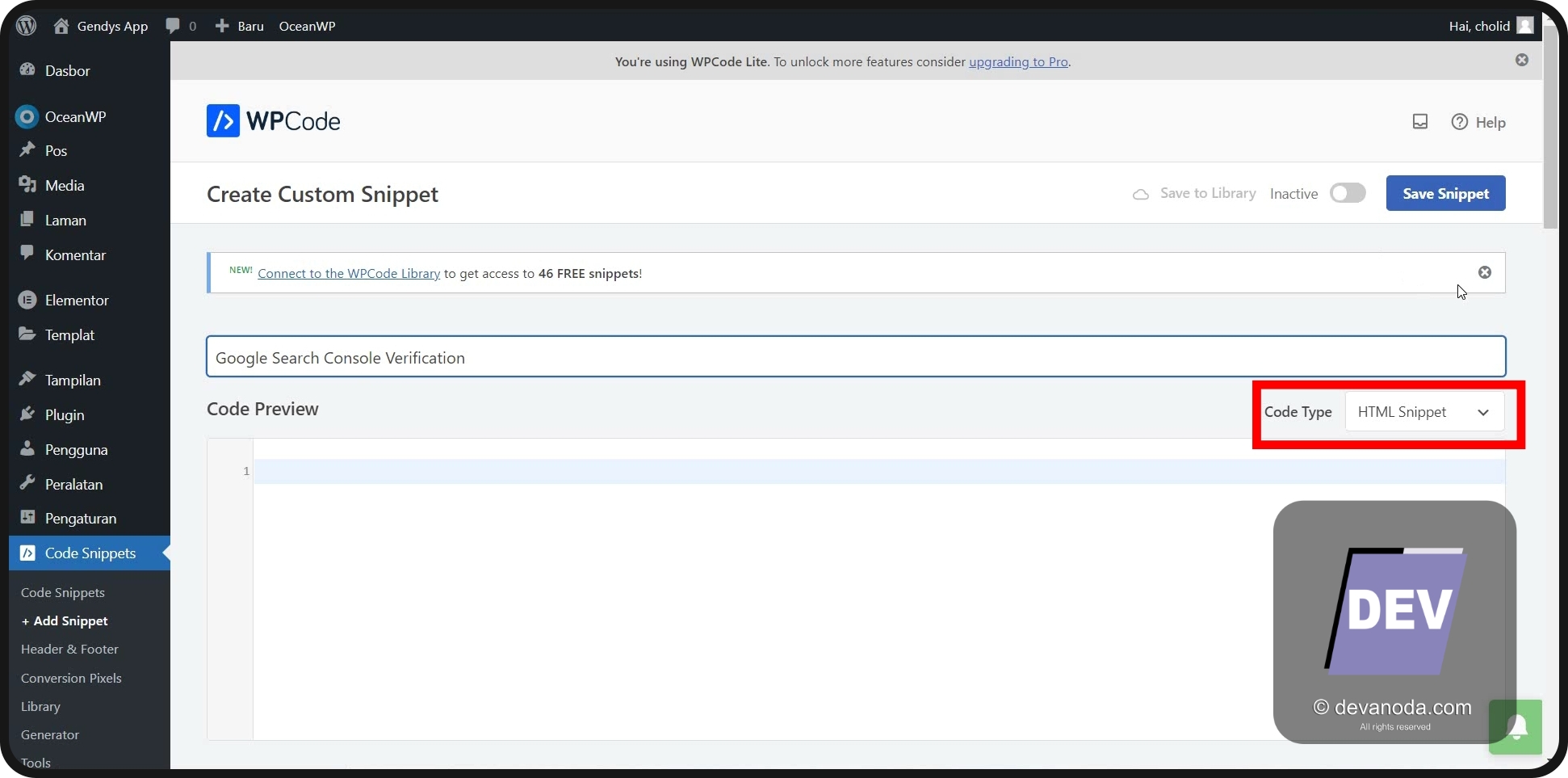The width and height of the screenshot is (1568, 778).
Task: Click the page scrollbar thumb
Action: [1550, 128]
